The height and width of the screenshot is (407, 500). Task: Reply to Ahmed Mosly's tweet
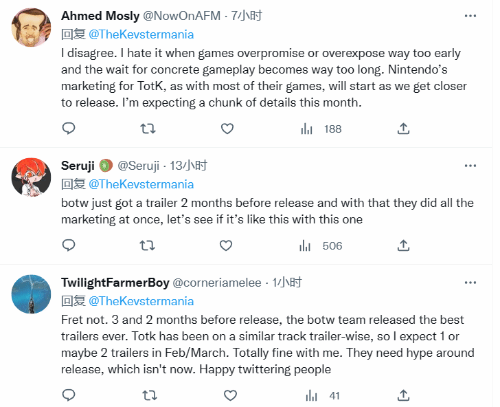(x=69, y=128)
